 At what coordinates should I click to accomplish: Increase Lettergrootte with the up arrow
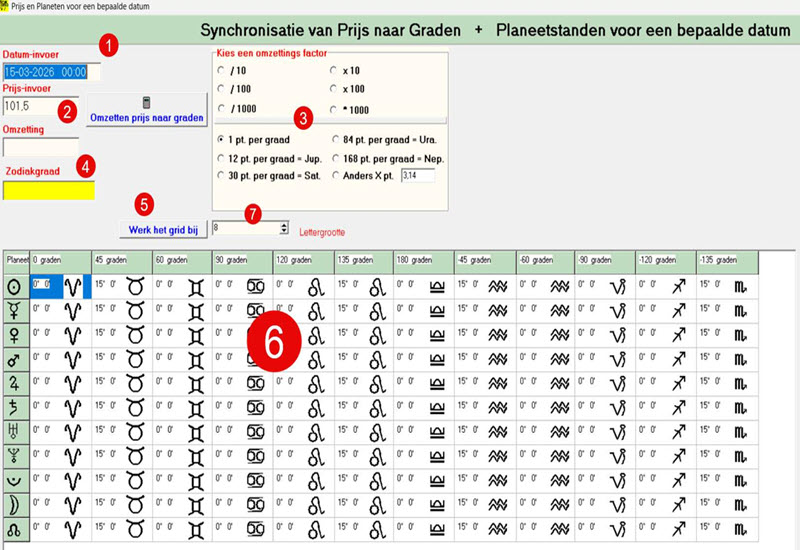click(284, 224)
